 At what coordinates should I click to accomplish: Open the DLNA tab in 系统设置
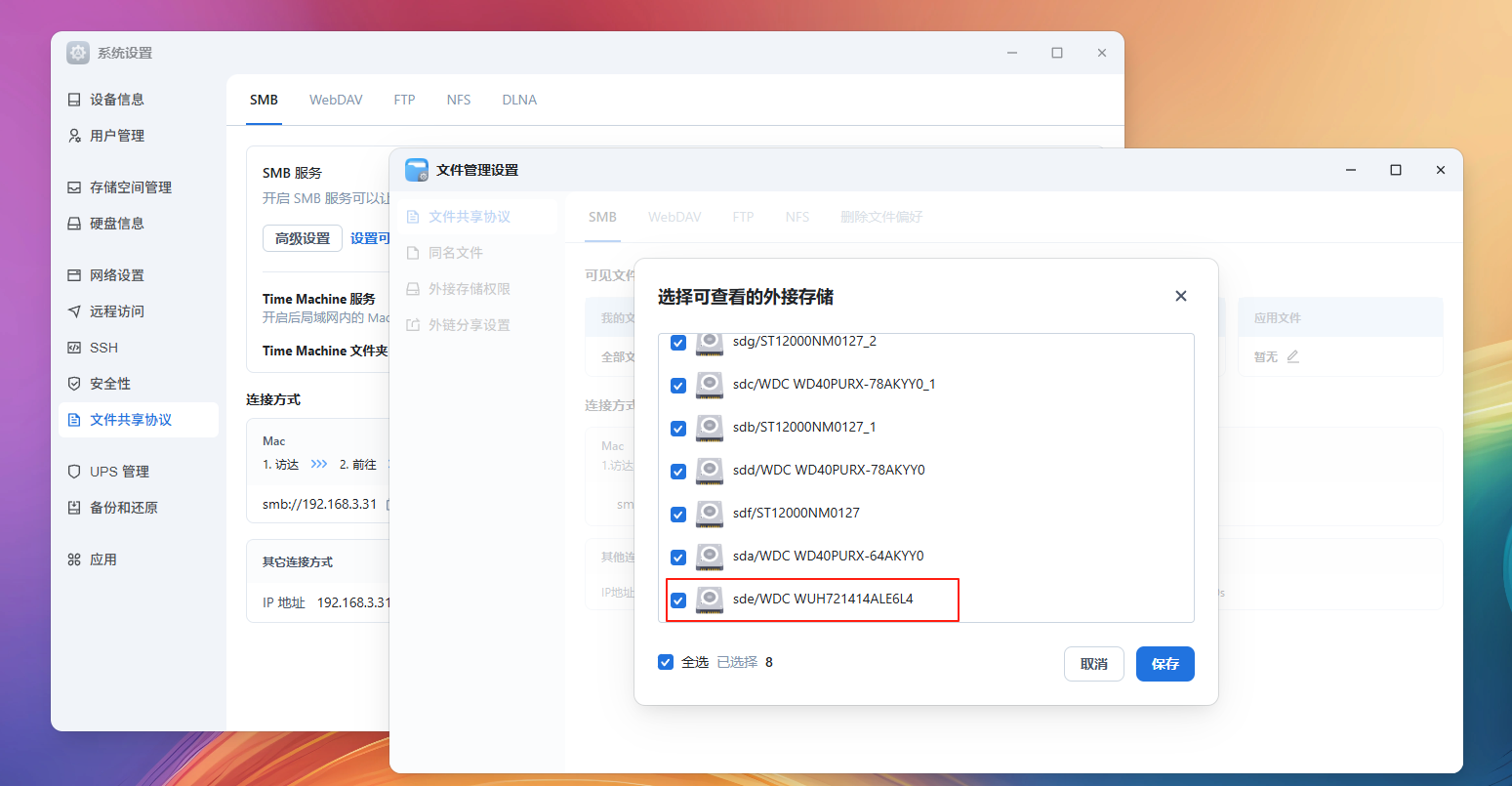point(519,100)
